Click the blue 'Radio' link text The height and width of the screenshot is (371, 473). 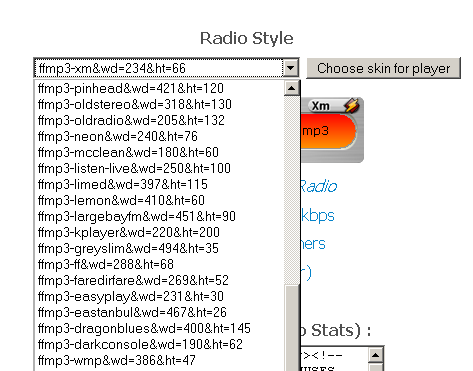coord(319,186)
